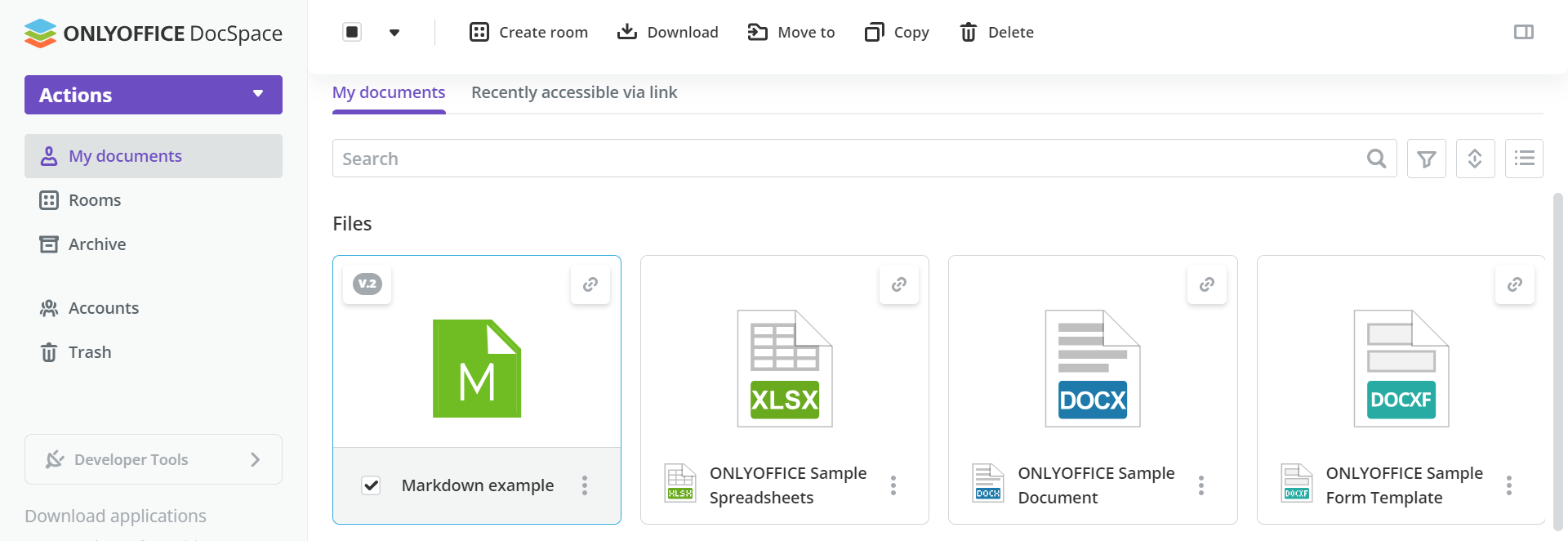Viewport: 1568px width, 541px height.
Task: Expand Developer Tools chevron
Action: [x=255, y=459]
